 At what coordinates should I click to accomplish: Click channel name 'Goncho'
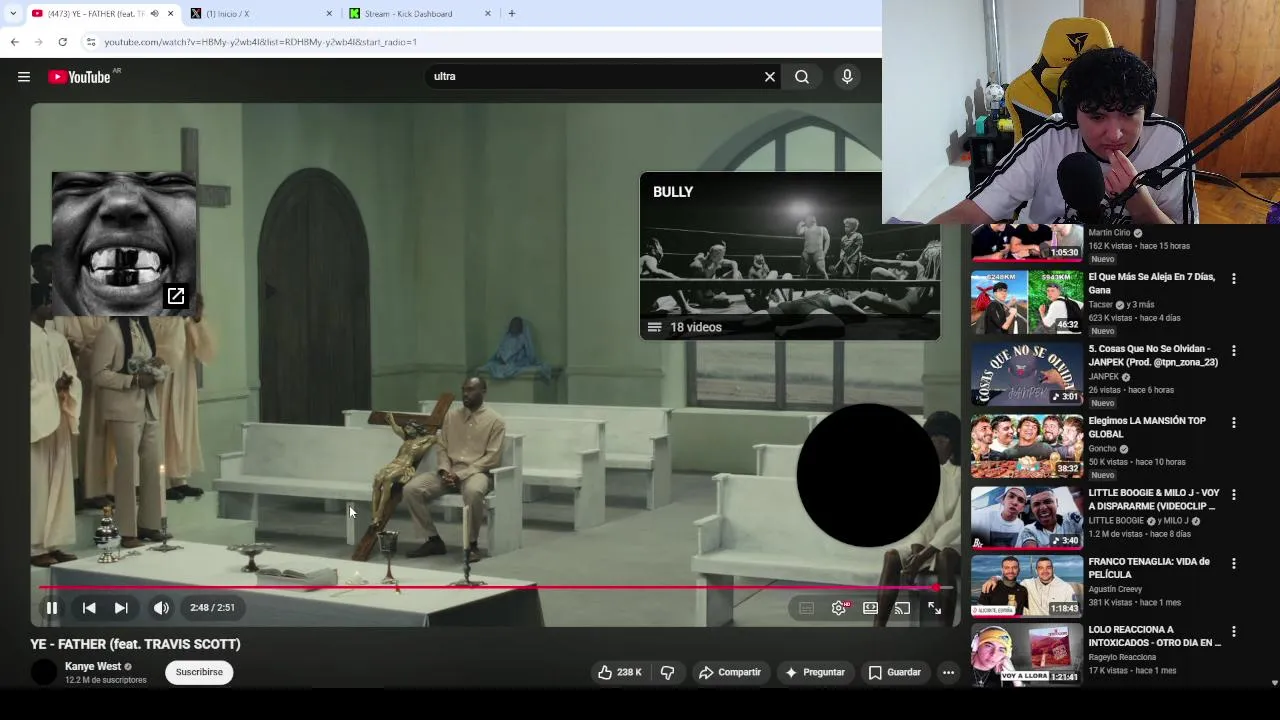click(x=1103, y=449)
